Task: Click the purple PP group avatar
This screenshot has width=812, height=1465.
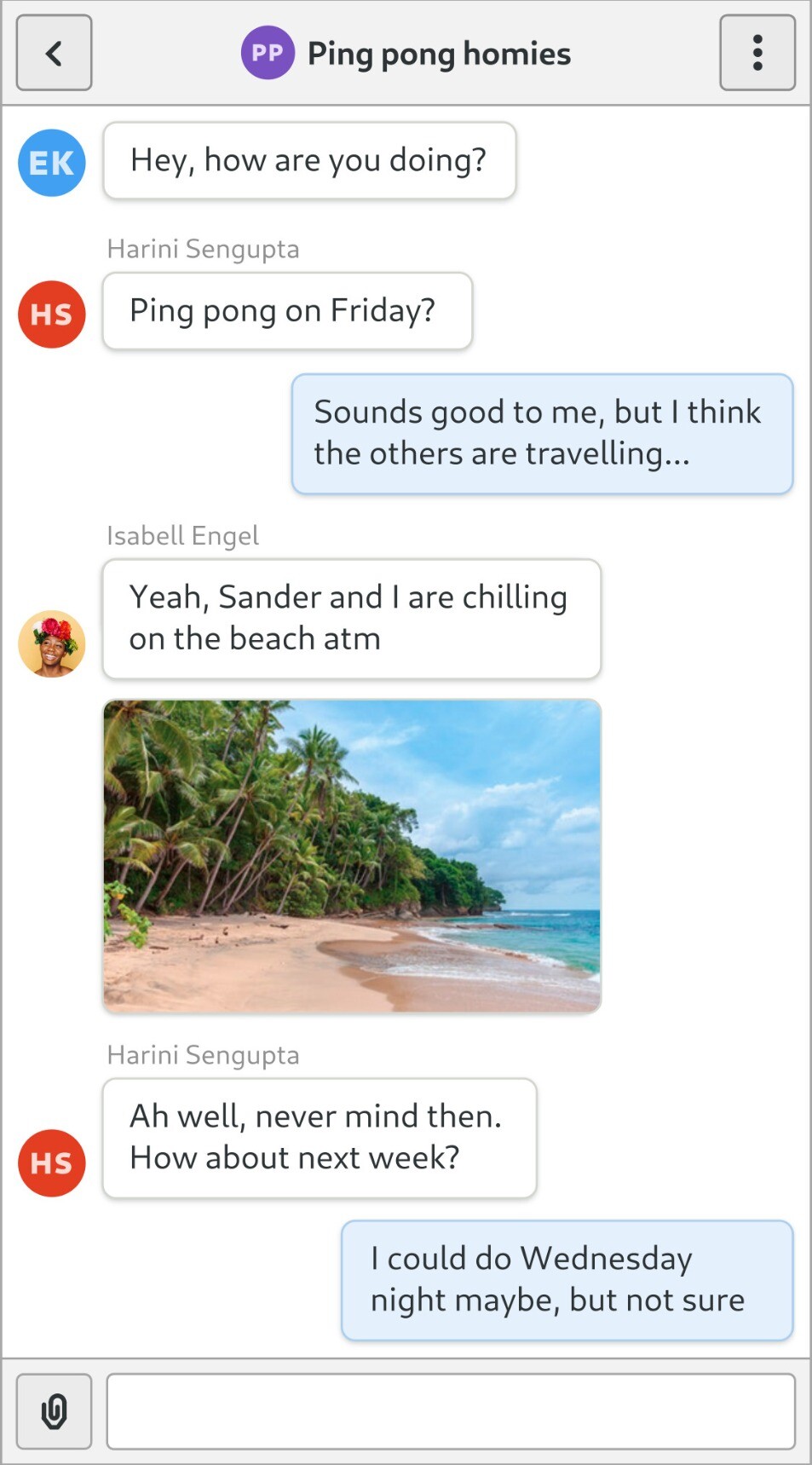Action: point(268,53)
